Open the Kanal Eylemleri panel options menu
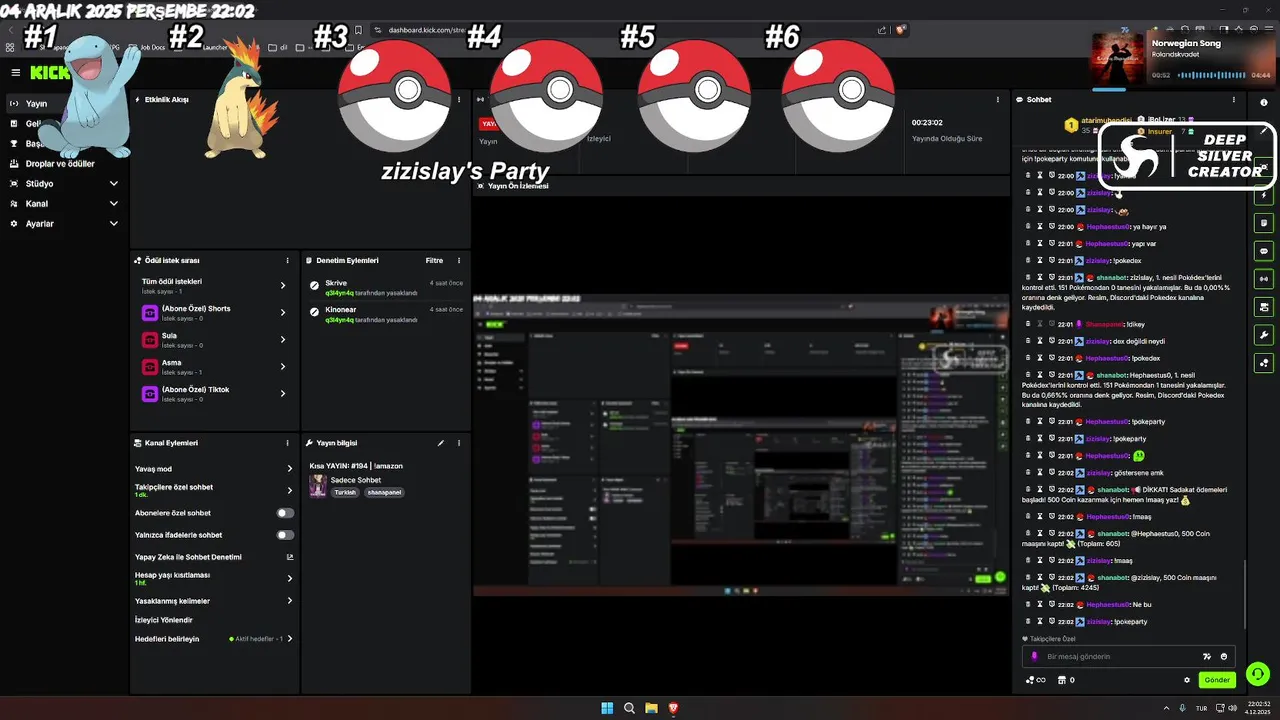This screenshot has height=720, width=1280. coord(287,443)
